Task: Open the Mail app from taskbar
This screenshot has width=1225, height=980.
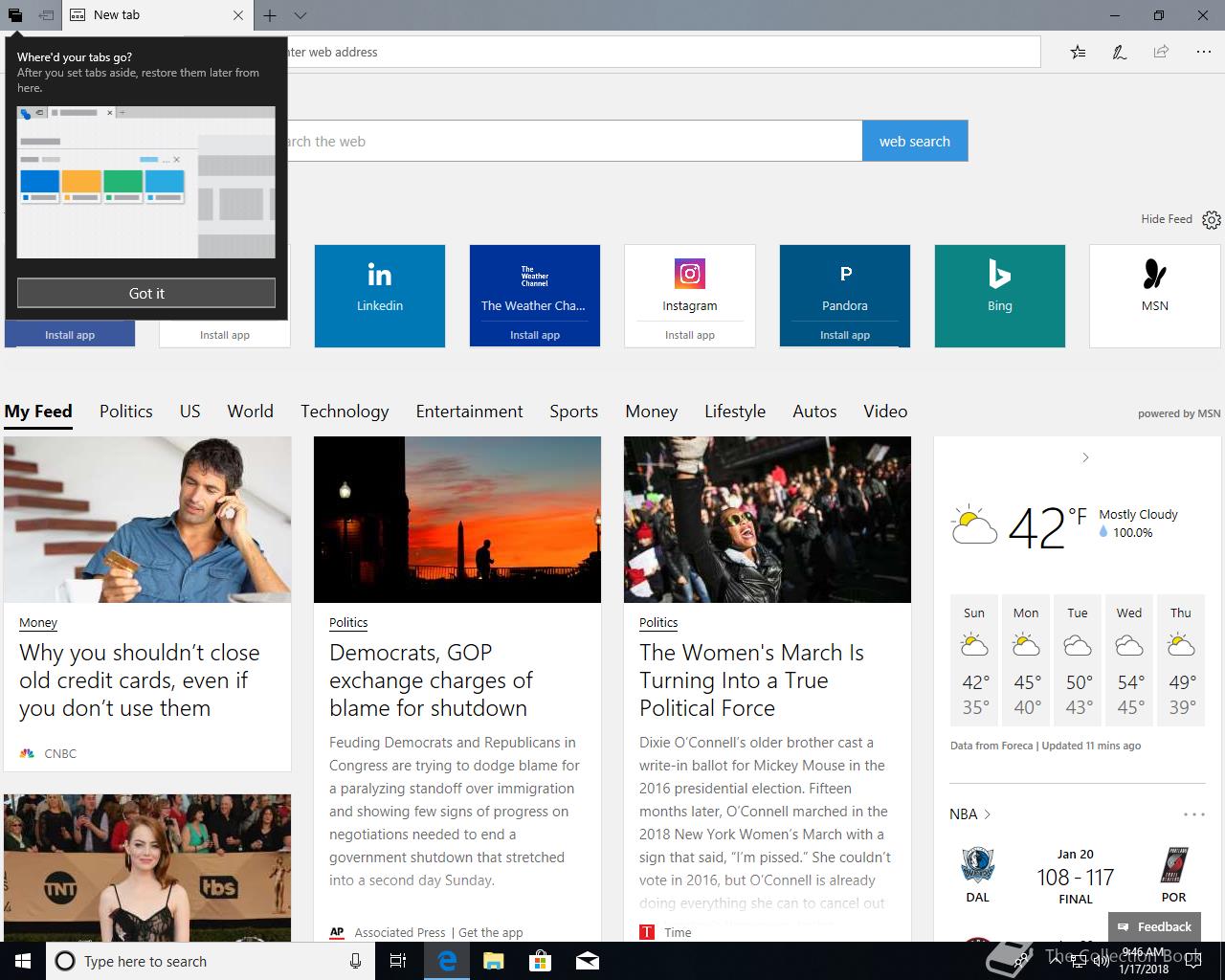Action: (x=588, y=961)
